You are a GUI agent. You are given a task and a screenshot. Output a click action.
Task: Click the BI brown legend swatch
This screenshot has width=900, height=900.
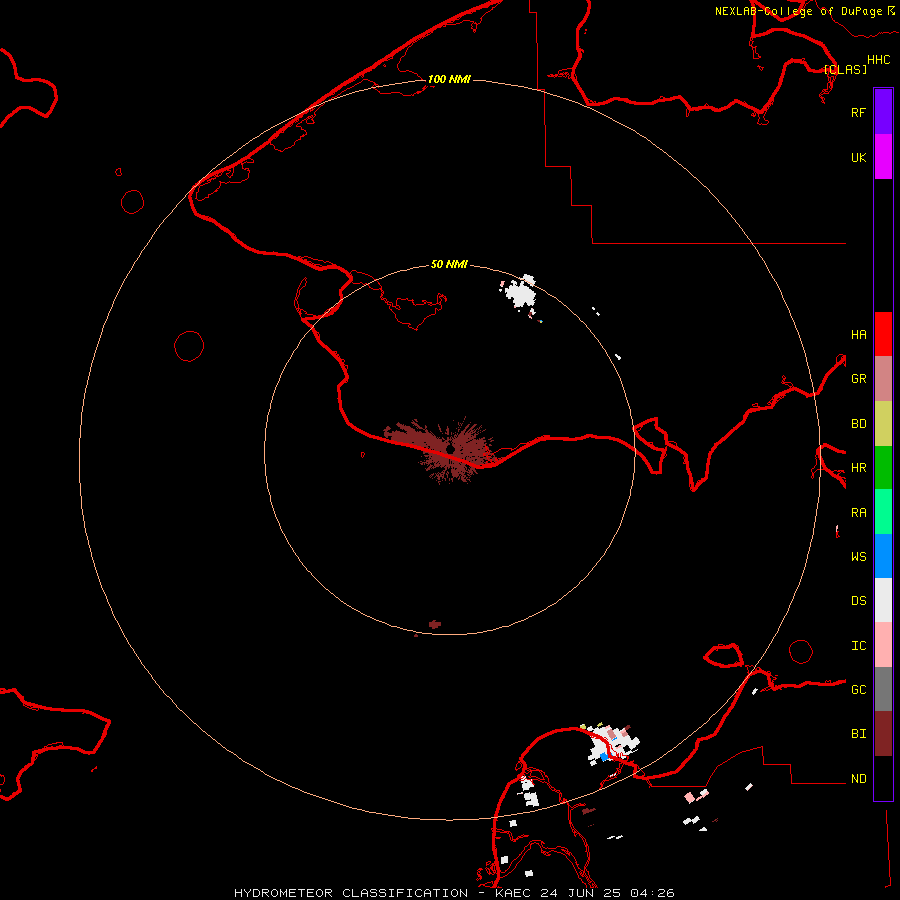tap(883, 734)
